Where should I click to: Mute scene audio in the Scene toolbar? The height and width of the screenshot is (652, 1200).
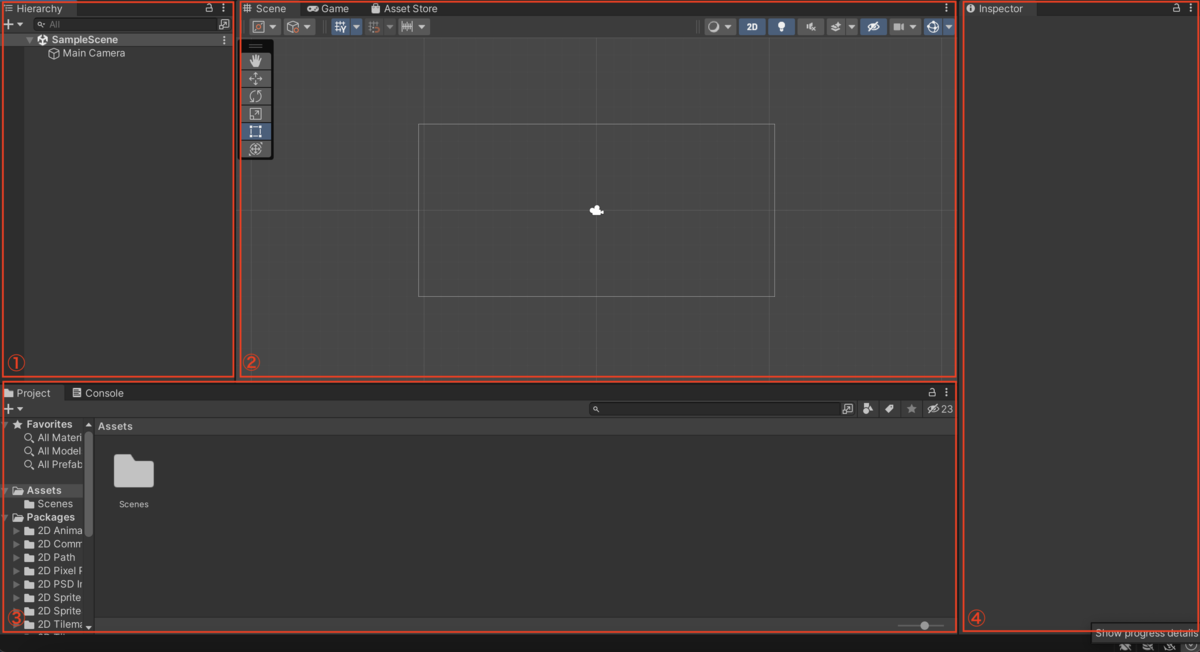pyautogui.click(x=810, y=26)
